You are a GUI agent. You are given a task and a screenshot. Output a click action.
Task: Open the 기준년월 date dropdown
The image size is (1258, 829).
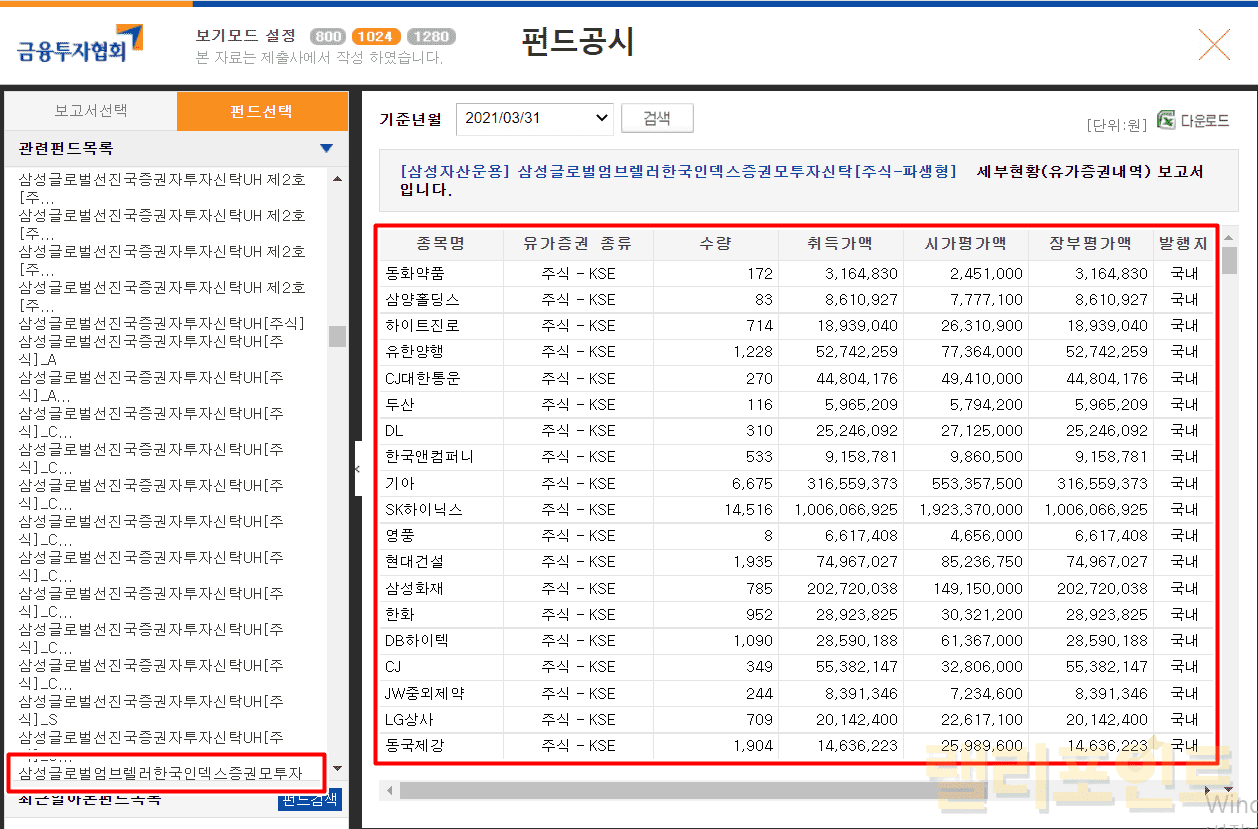[535, 118]
